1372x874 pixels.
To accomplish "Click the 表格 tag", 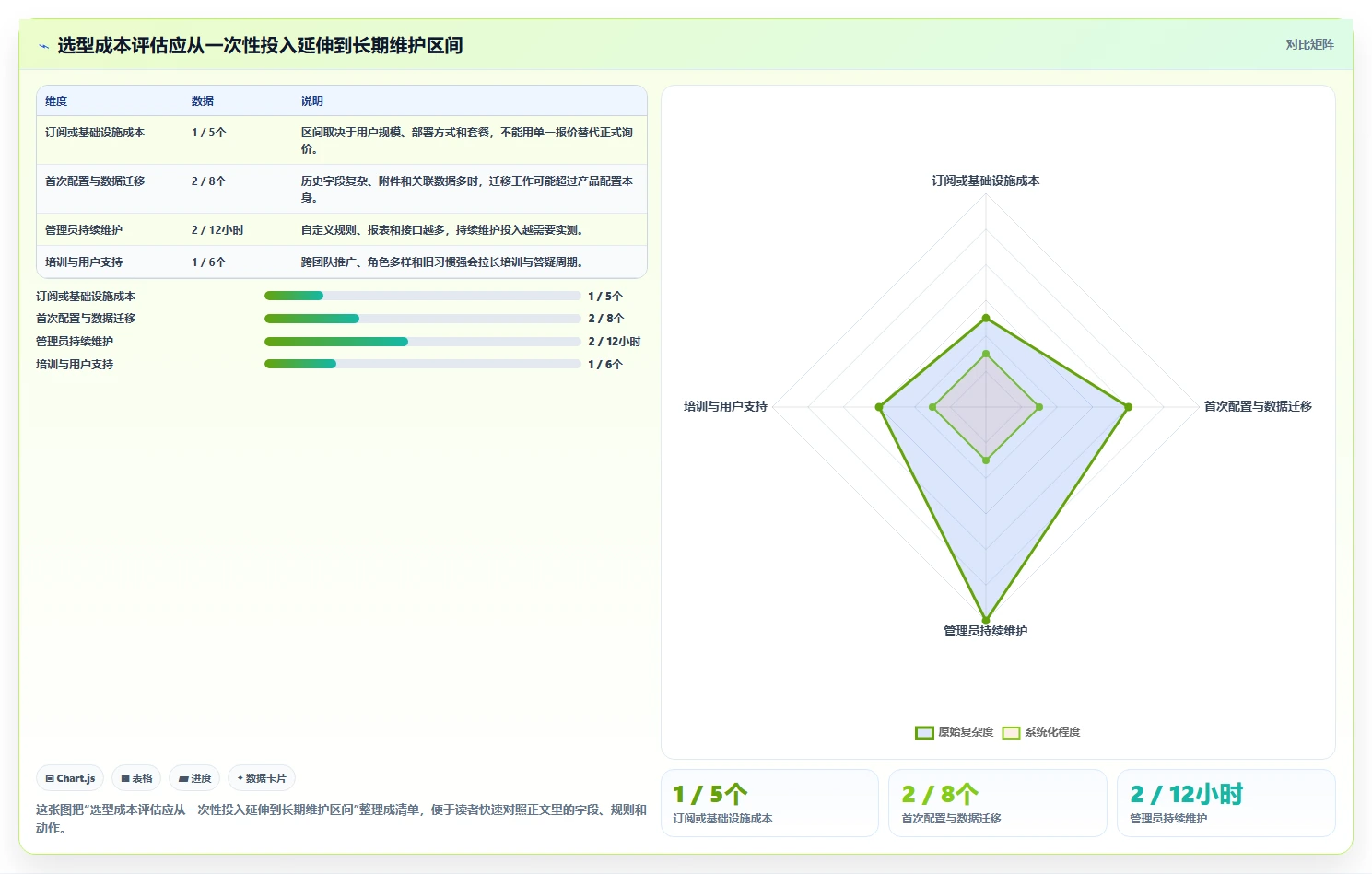I will (x=136, y=778).
